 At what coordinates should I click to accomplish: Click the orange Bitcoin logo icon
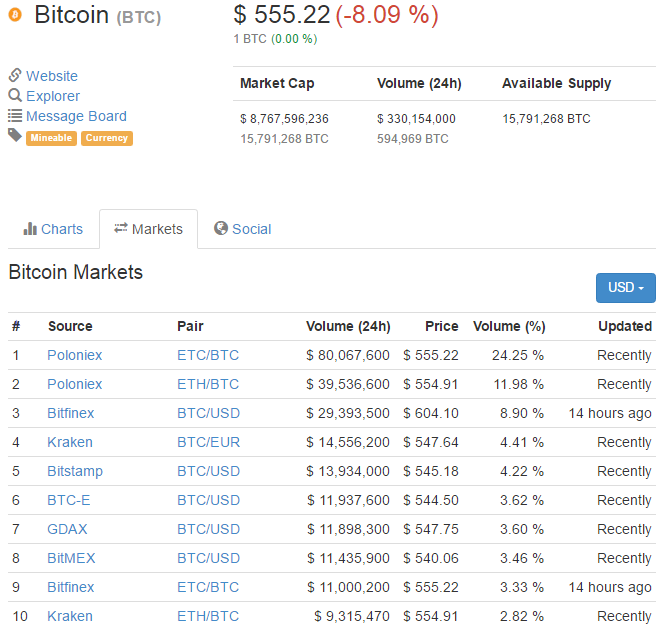tap(15, 16)
